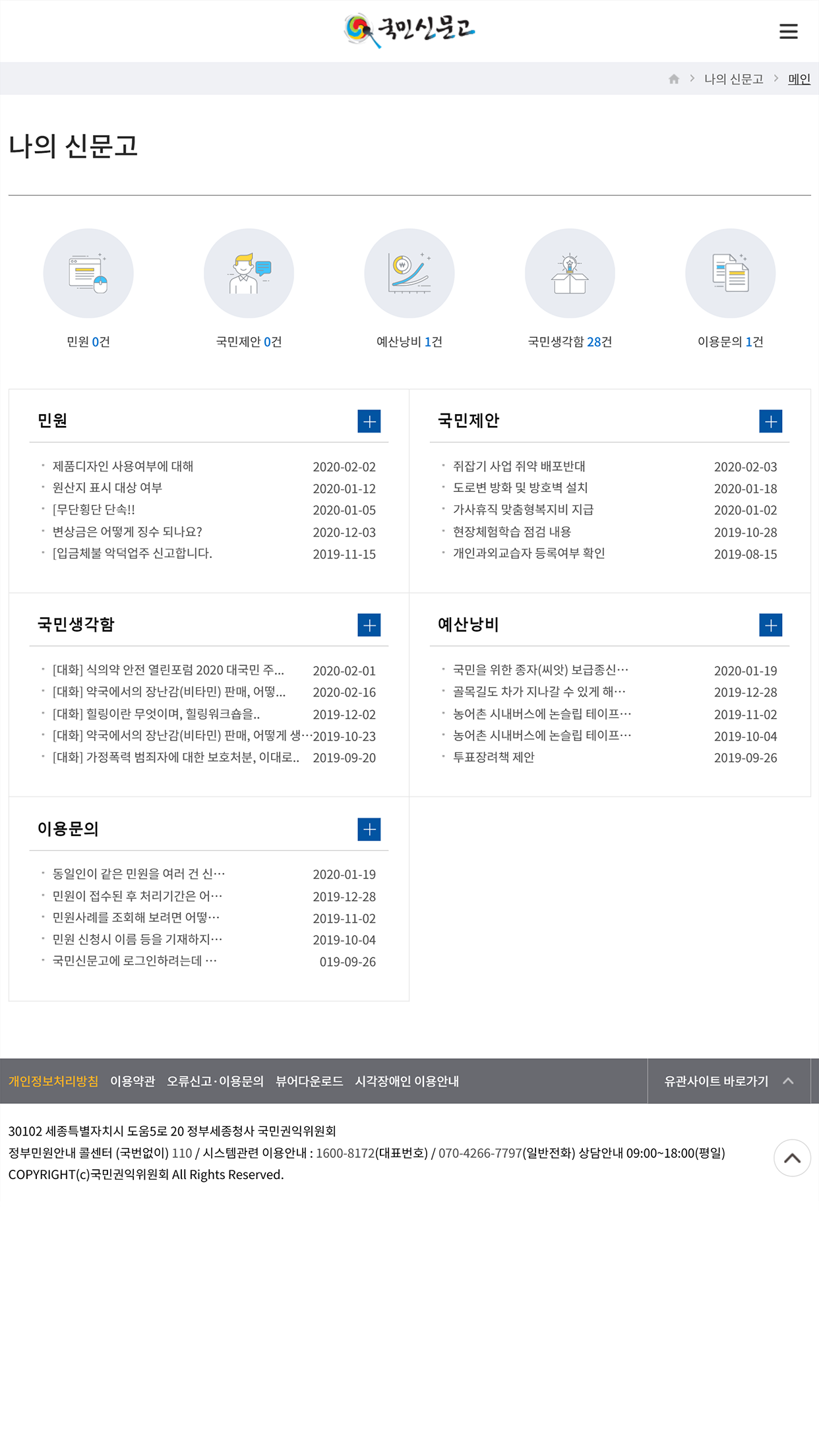This screenshot has width=819, height=1456.
Task: Open 민원 0건 circle icon
Action: 88,273
